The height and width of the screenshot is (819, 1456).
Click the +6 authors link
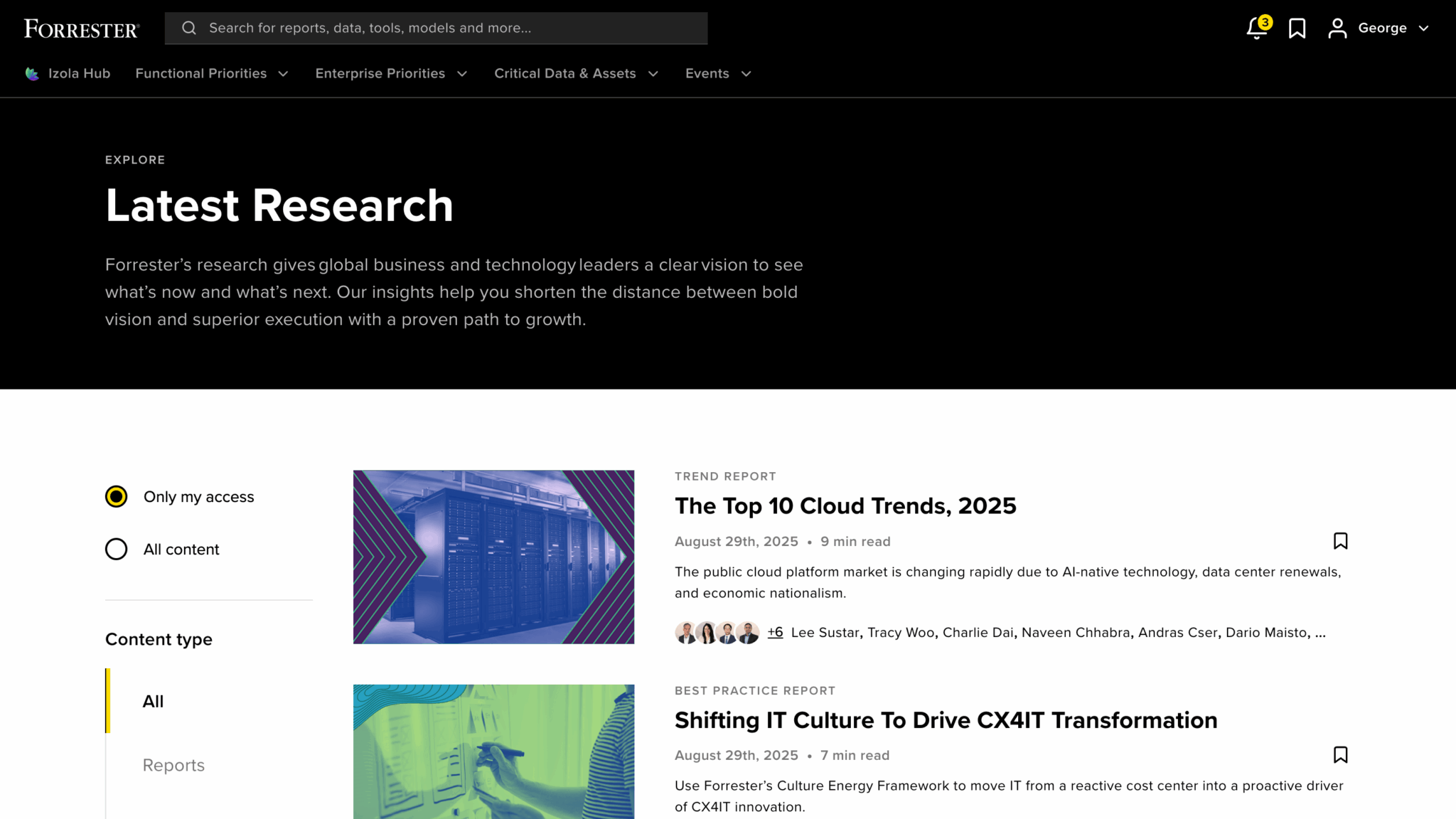coord(775,632)
